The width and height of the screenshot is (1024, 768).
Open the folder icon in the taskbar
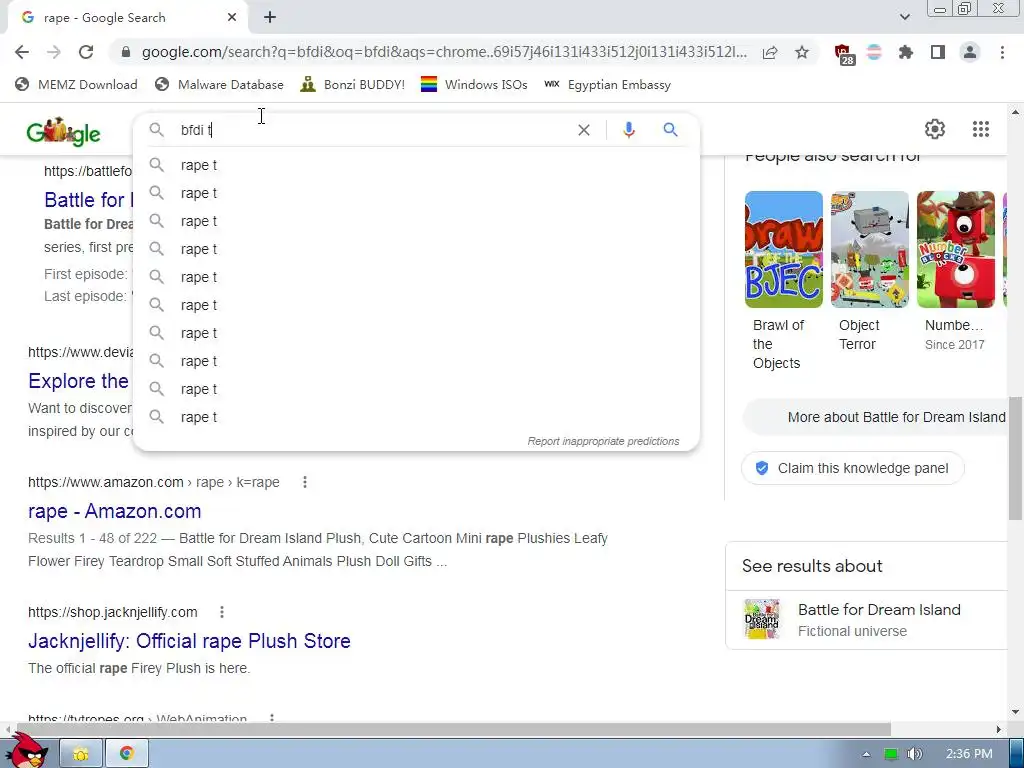81,754
